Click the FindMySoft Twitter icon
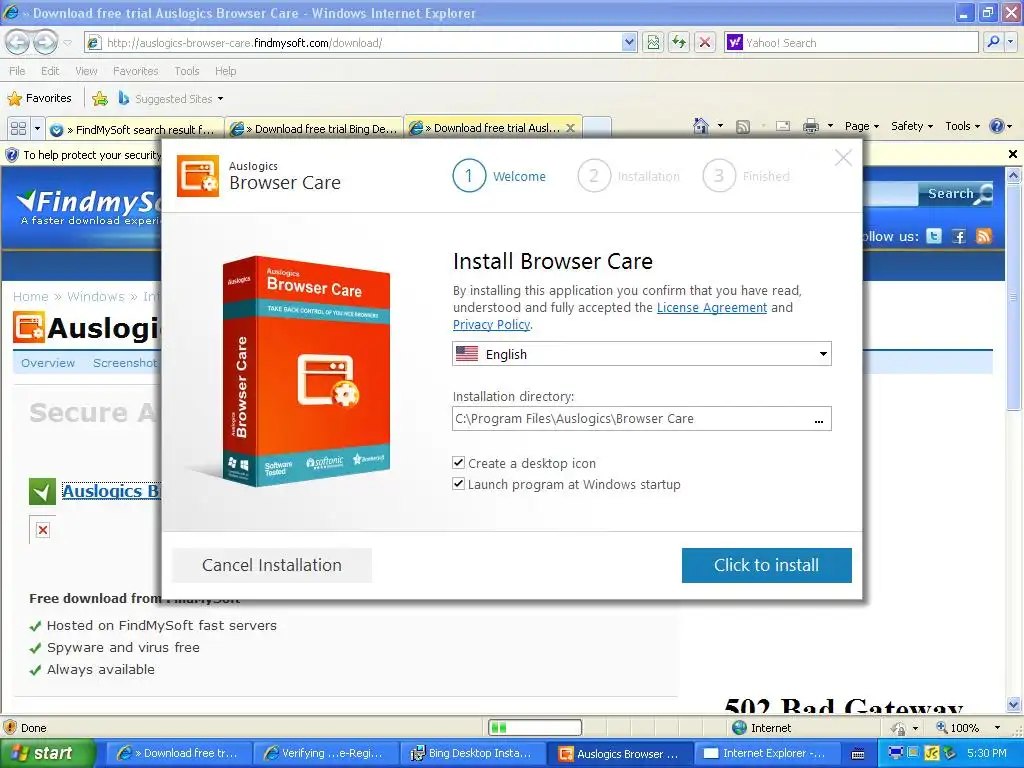Image resolution: width=1024 pixels, height=768 pixels. pos(934,236)
